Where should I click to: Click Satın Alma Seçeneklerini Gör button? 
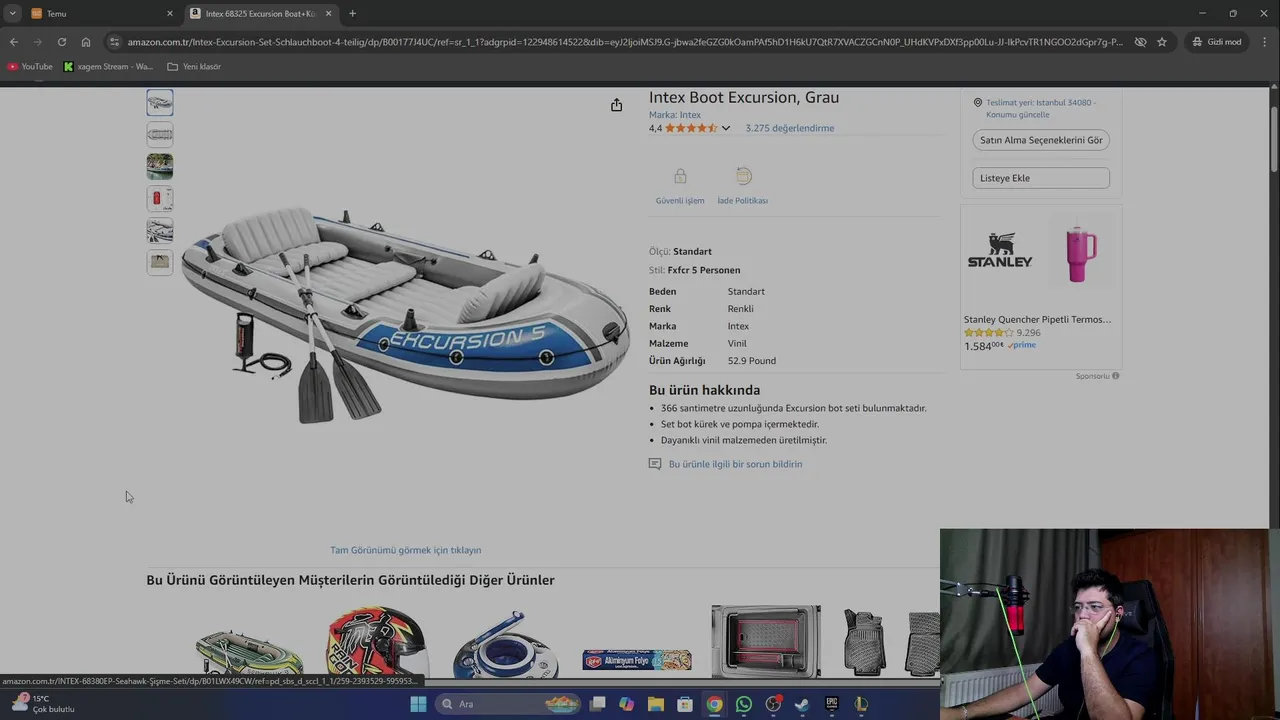(x=1041, y=140)
